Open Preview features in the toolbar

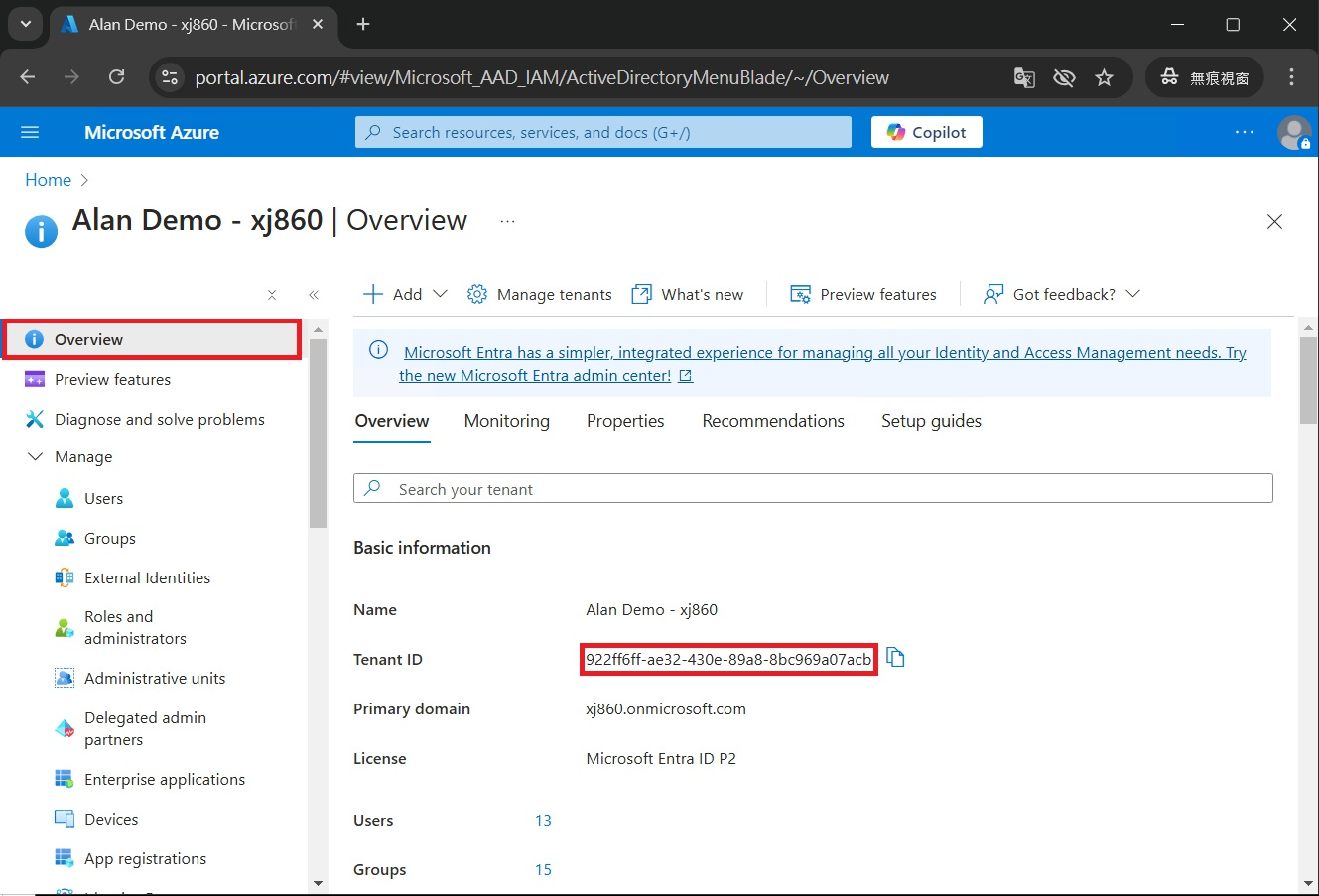pyautogui.click(x=863, y=294)
